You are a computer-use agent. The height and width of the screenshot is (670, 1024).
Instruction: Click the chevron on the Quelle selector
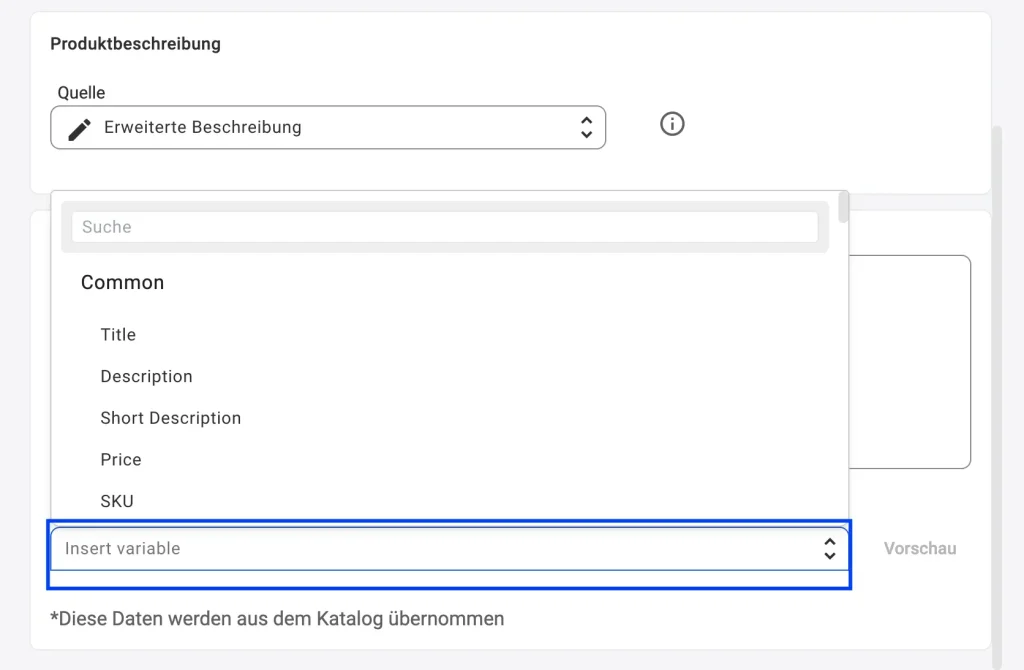585,127
